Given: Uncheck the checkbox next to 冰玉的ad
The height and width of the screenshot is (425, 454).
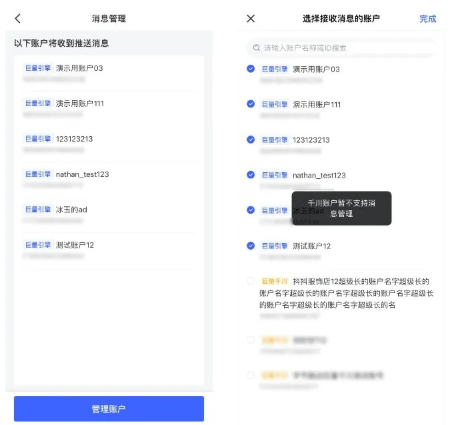Looking at the screenshot, I should [251, 210].
